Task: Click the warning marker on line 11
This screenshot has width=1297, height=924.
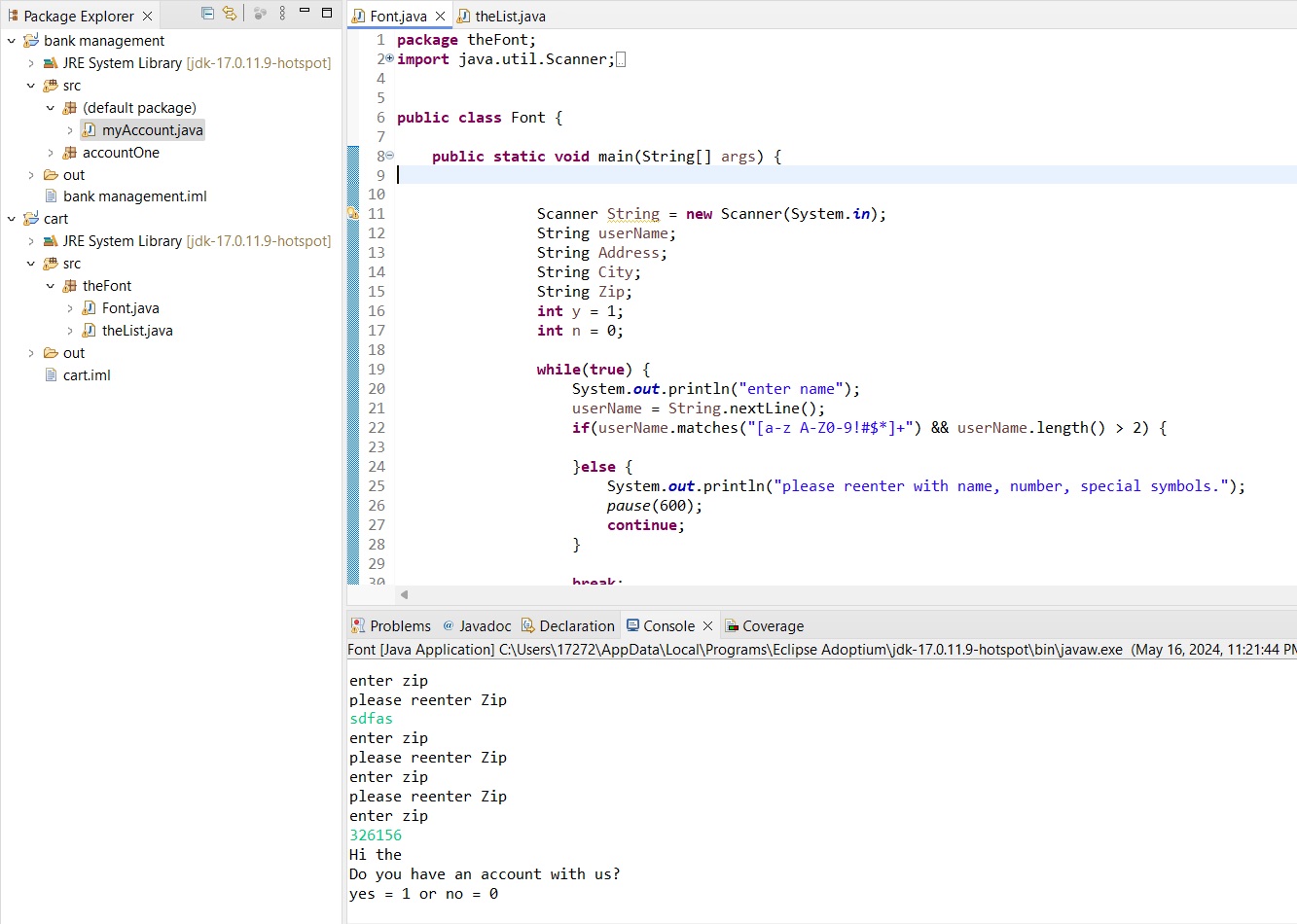Action: point(352,213)
